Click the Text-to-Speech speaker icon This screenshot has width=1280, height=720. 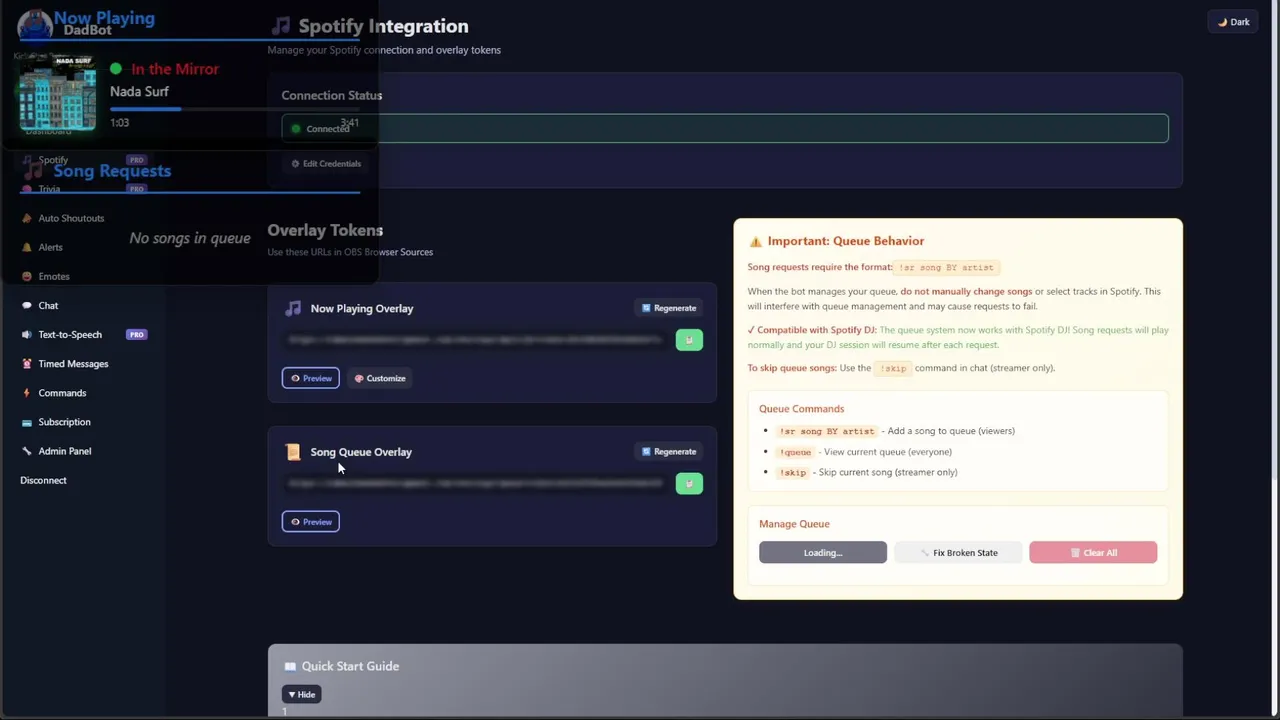click(27, 334)
